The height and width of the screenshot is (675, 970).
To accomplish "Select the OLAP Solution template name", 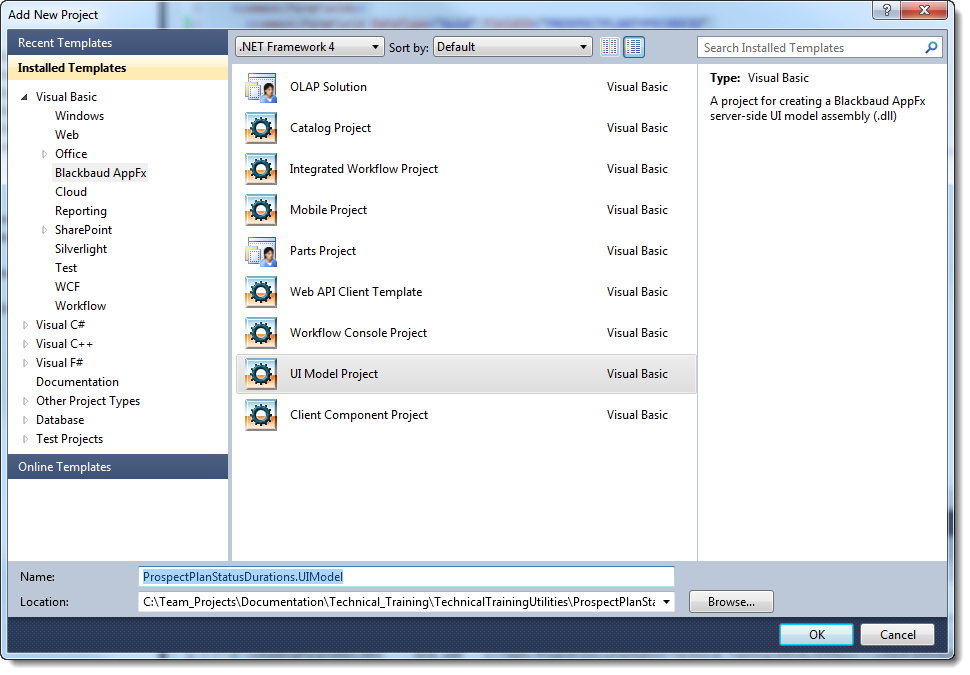I will 328,87.
